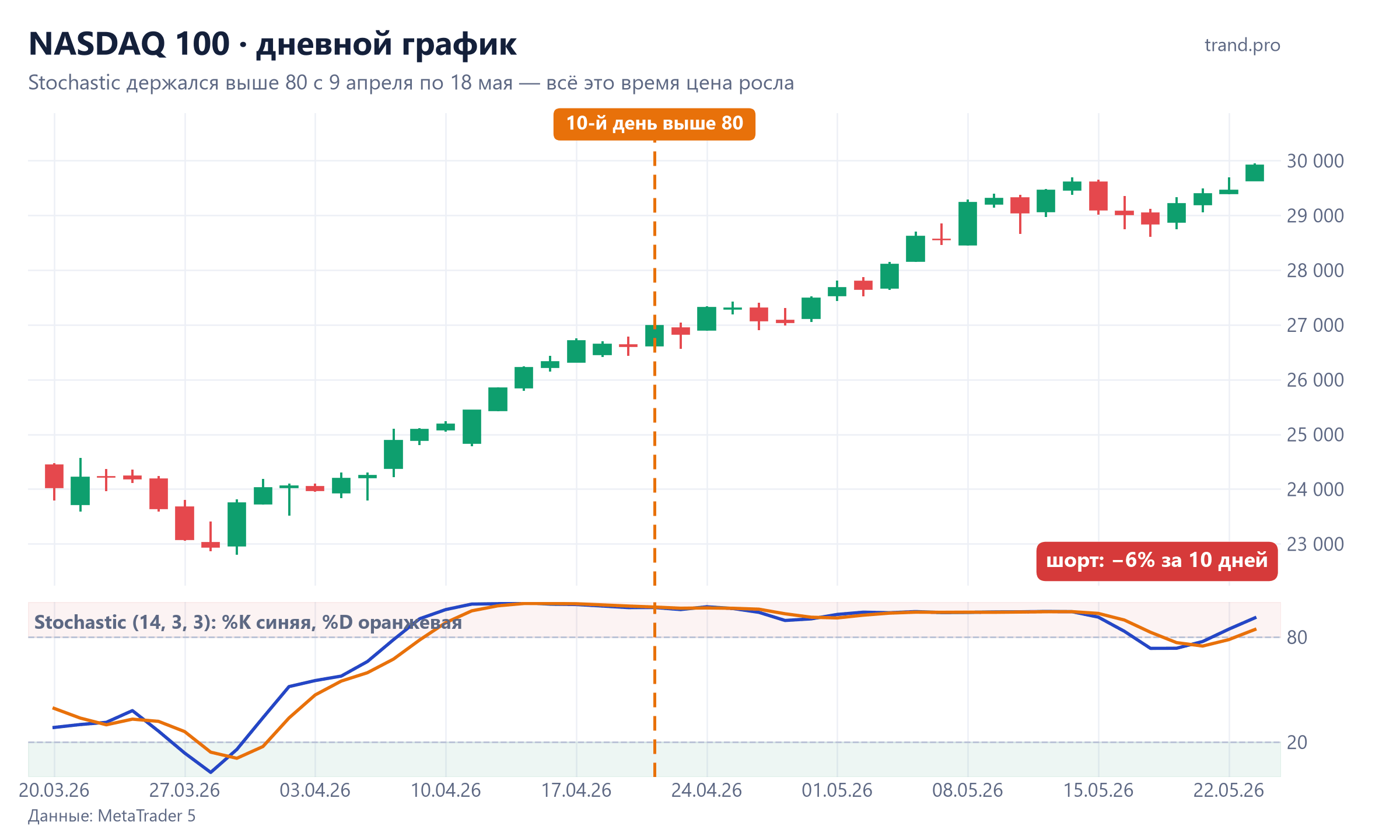Screen dimensions: 1400x840
Task: Click the 24 000 price axis label
Action: point(1315,489)
